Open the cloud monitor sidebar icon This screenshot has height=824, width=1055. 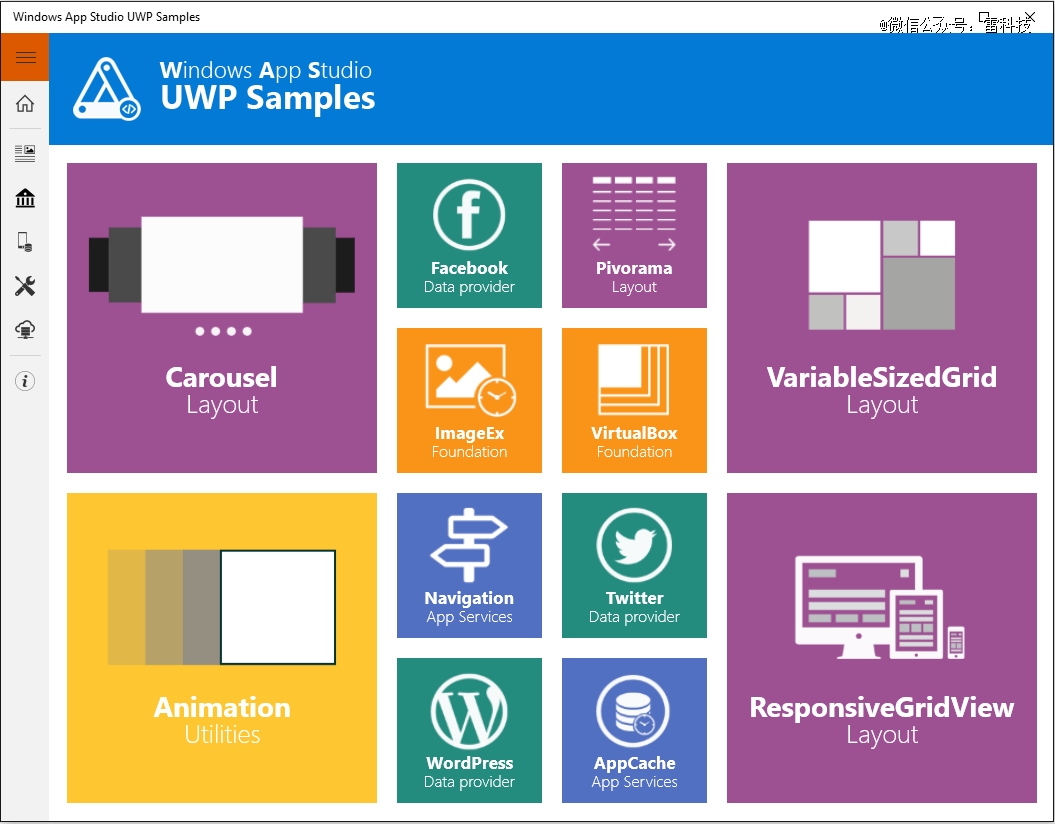25,330
